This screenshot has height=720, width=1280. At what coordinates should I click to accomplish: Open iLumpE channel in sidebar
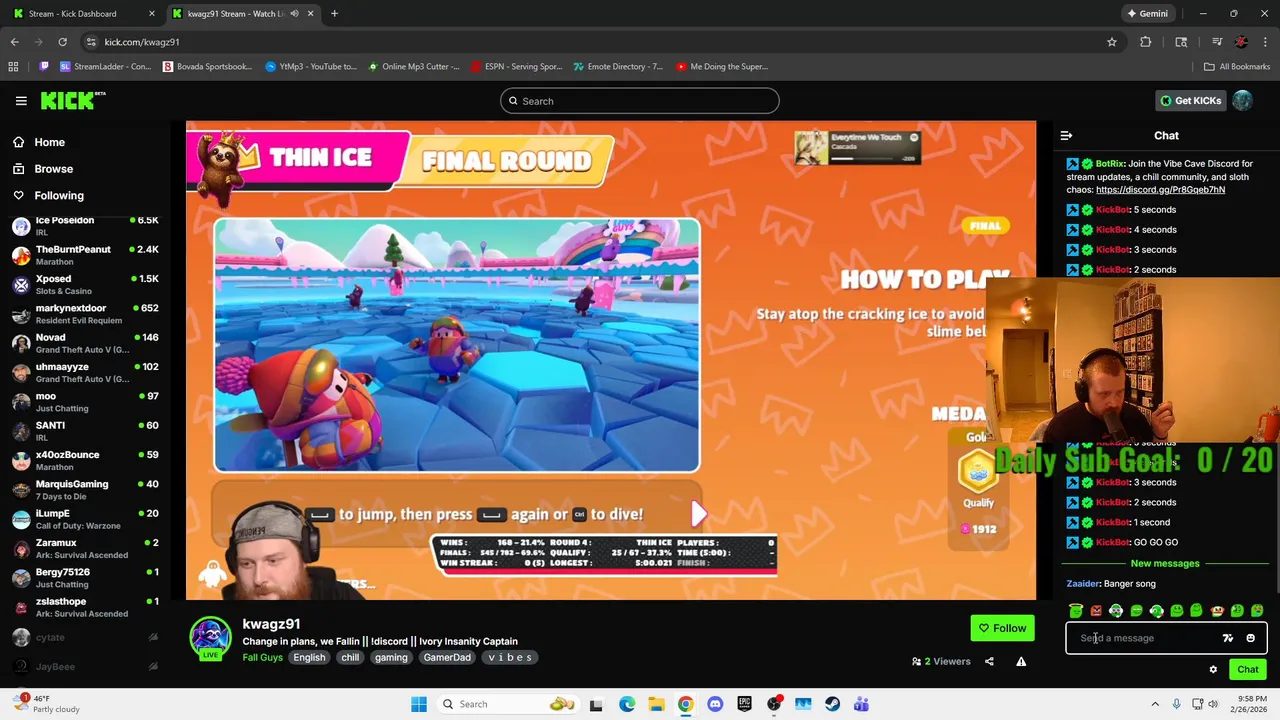pos(85,519)
